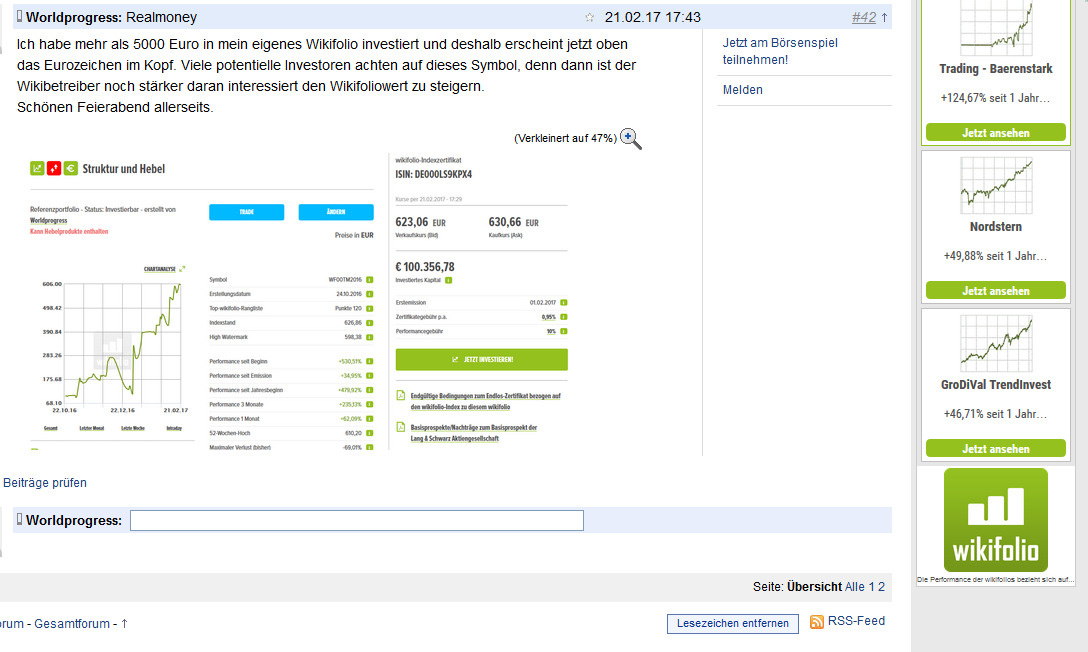Viewport: 1088px width, 652px height.
Task: Click the up arrow after Gesamtforum
Action: (124, 624)
